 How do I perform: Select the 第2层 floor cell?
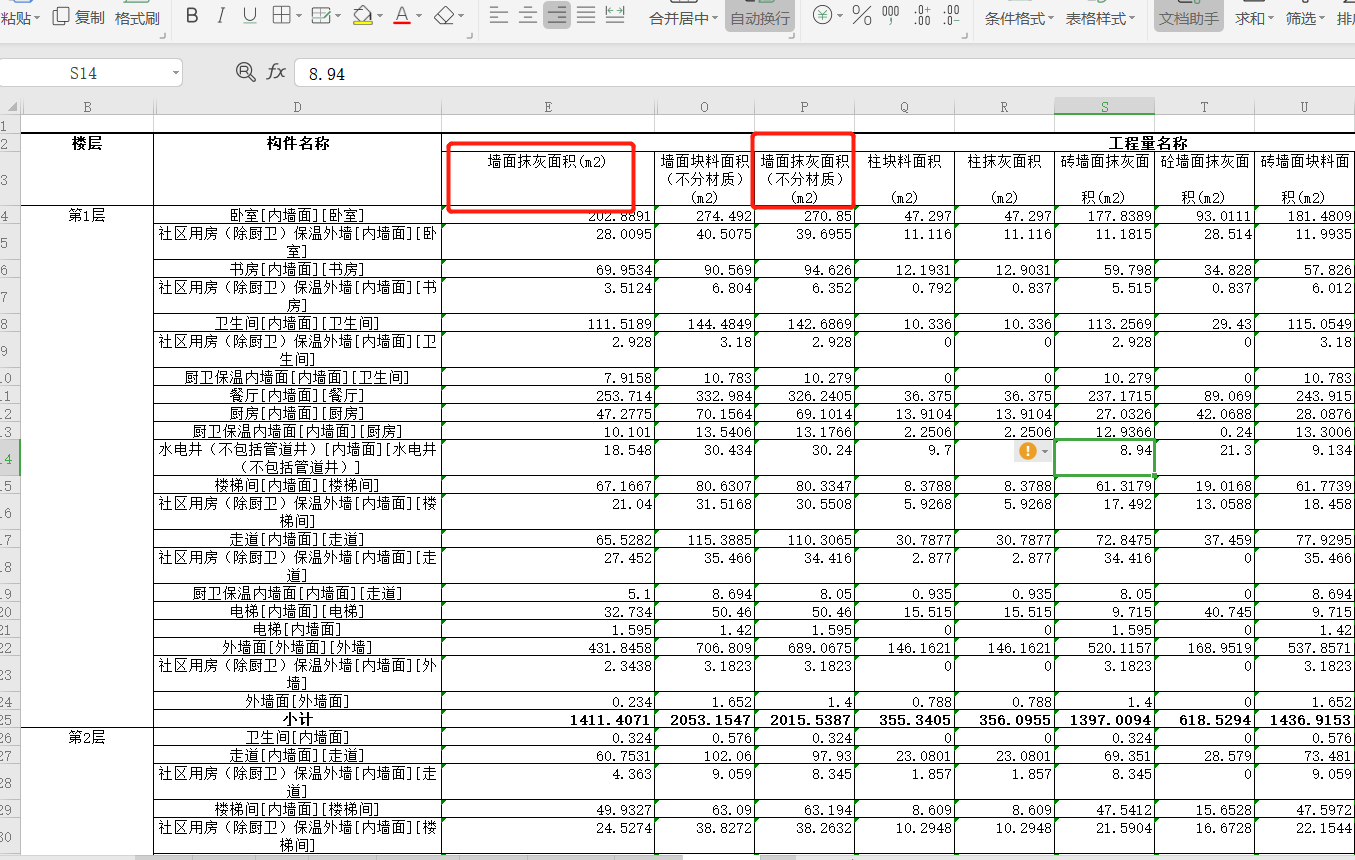coord(87,737)
